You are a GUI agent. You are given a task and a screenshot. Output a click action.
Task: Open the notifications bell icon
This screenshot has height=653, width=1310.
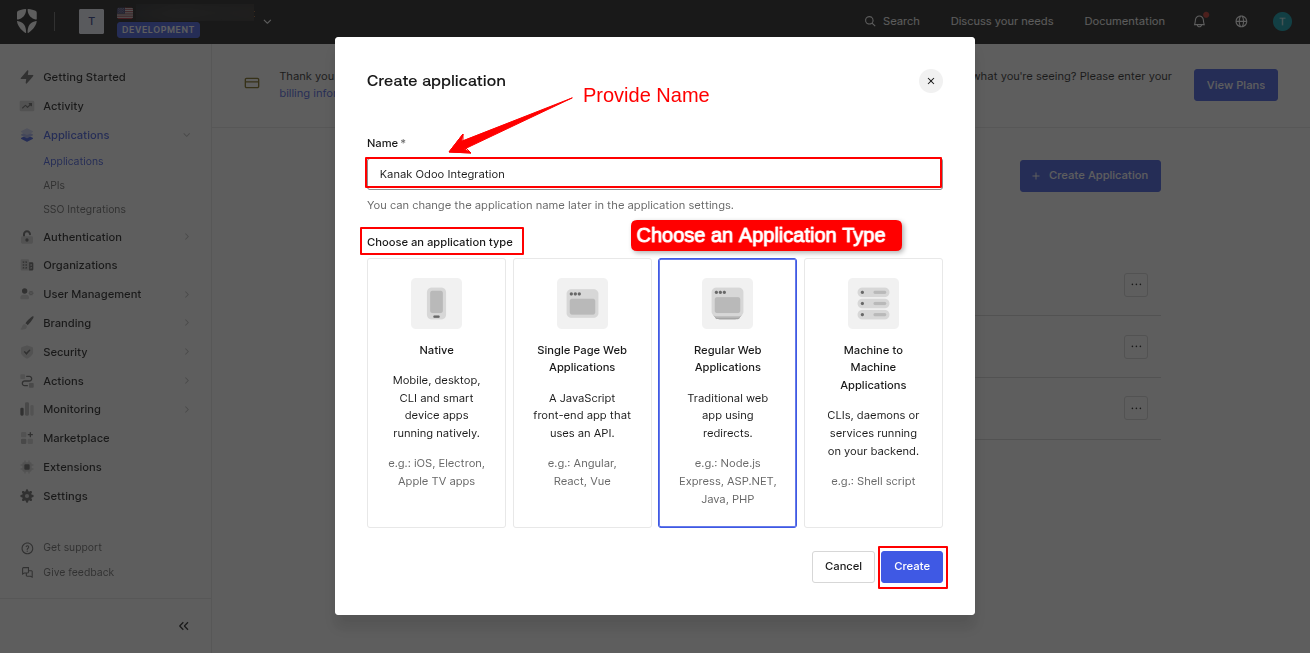[x=1199, y=21]
